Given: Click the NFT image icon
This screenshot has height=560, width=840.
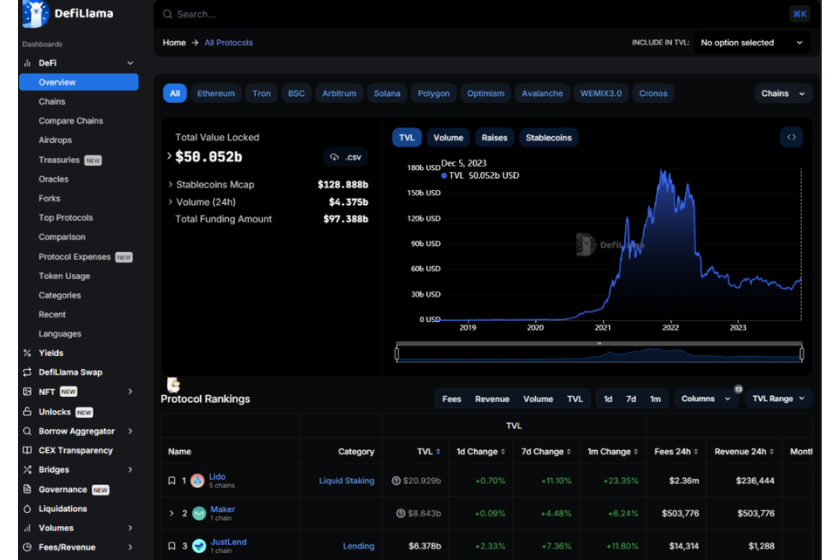Looking at the screenshot, I should [27, 391].
